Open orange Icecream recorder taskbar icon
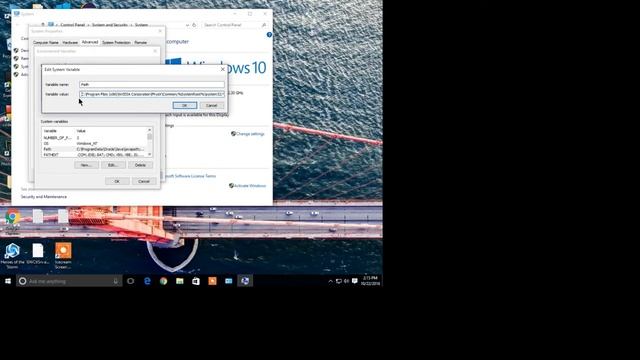Viewport: 640px width, 360px height. click(212, 281)
